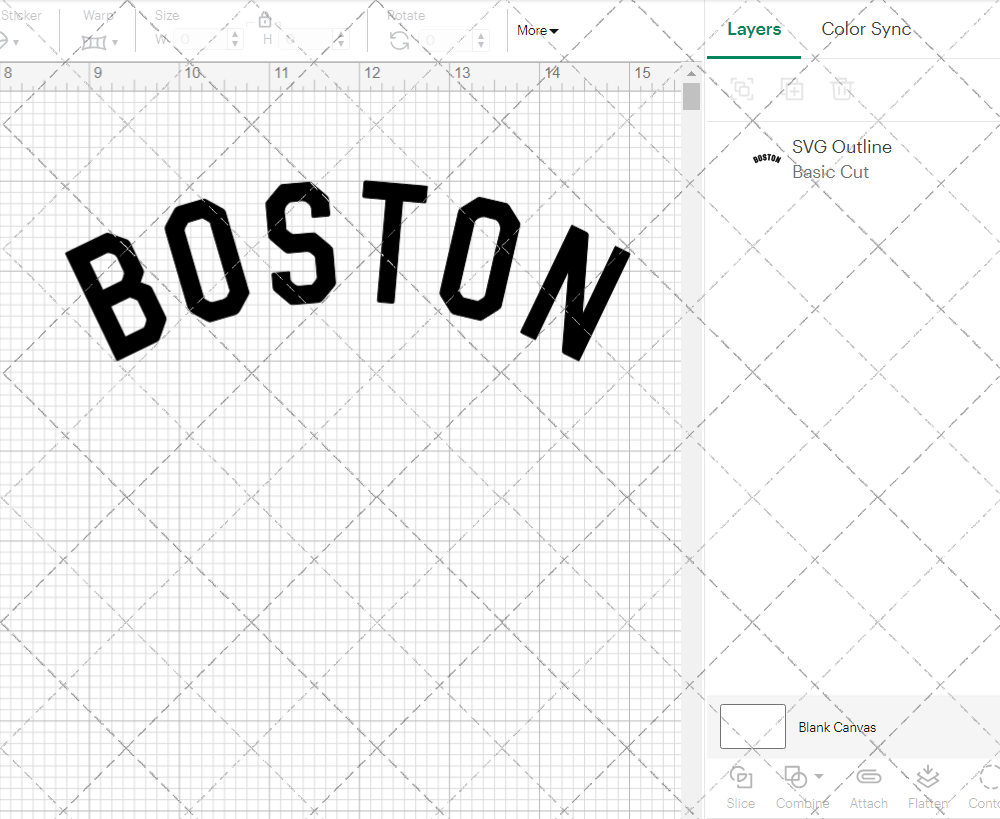Viewport: 1000px width, 819px height.
Task: Click the Group layers icon
Action: pyautogui.click(x=742, y=89)
